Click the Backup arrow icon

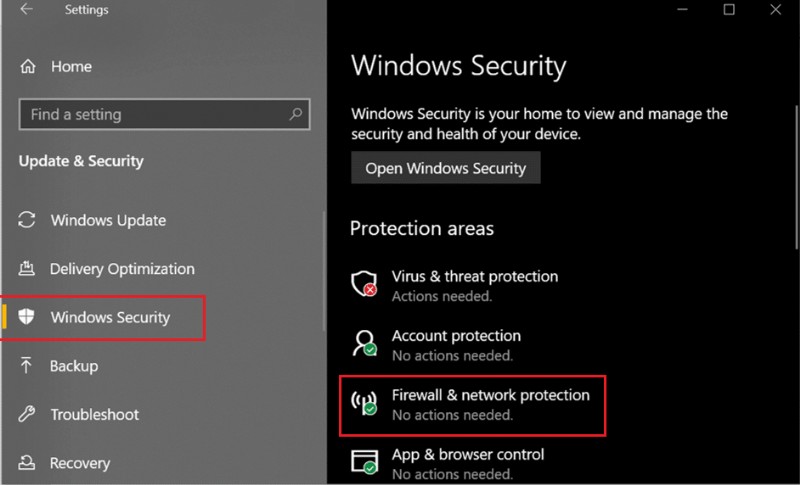coord(29,366)
